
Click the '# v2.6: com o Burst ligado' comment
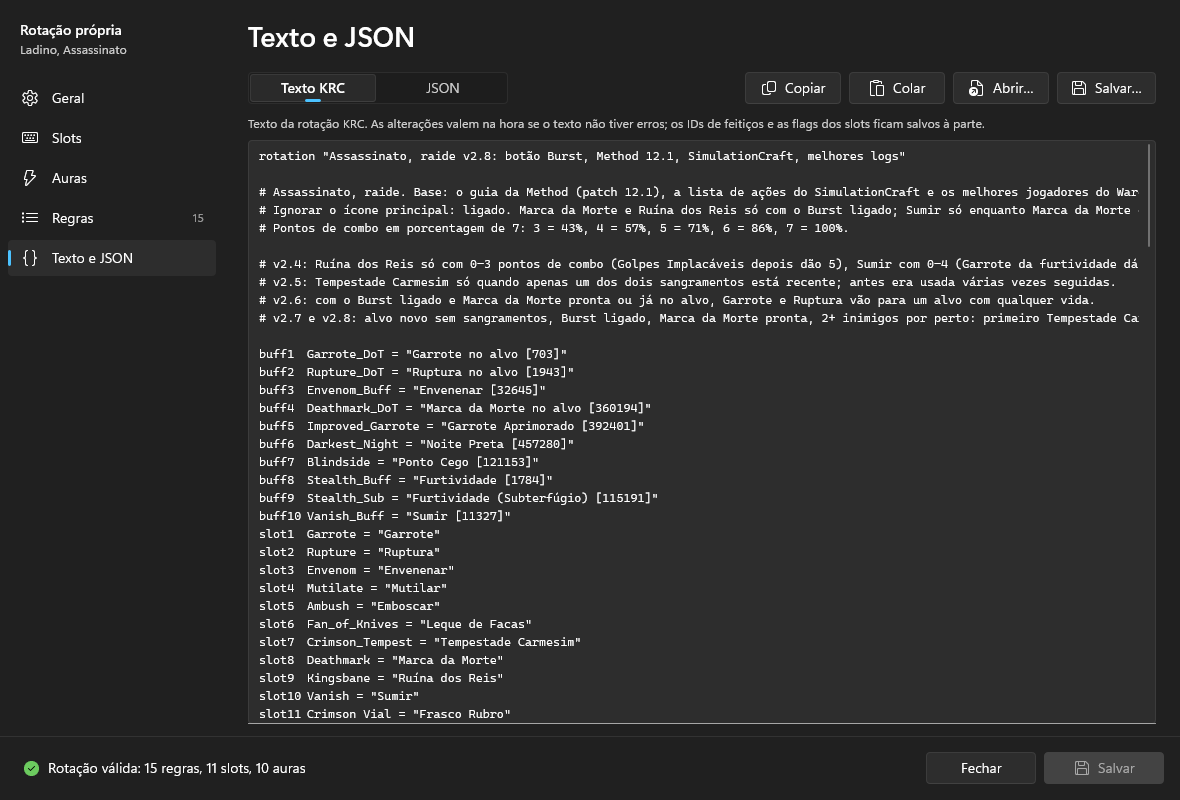[677, 300]
